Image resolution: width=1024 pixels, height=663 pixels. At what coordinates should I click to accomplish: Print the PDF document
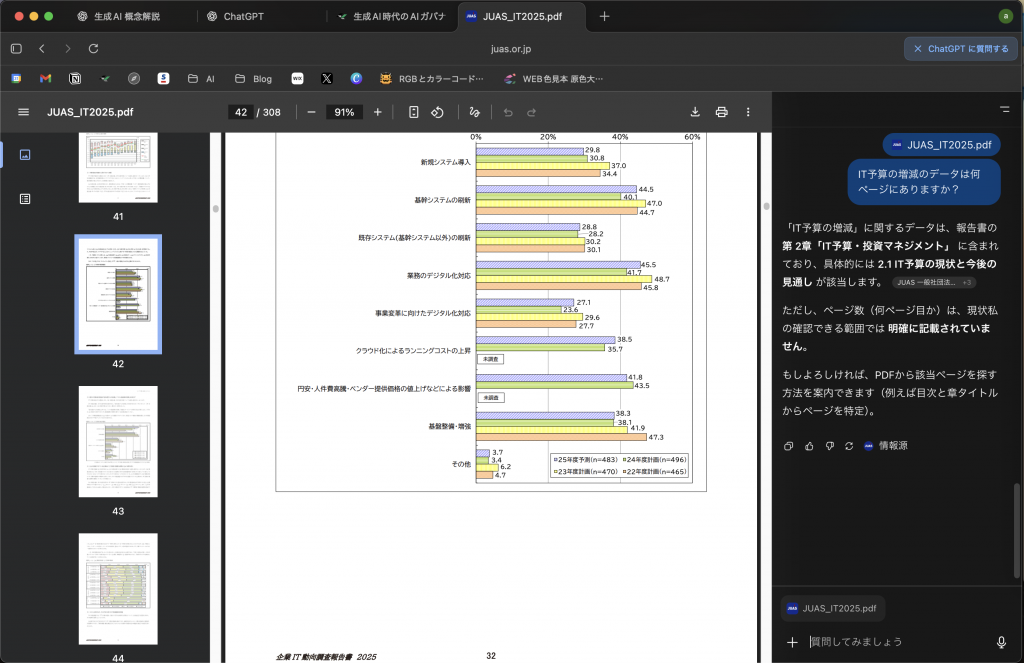pos(721,112)
